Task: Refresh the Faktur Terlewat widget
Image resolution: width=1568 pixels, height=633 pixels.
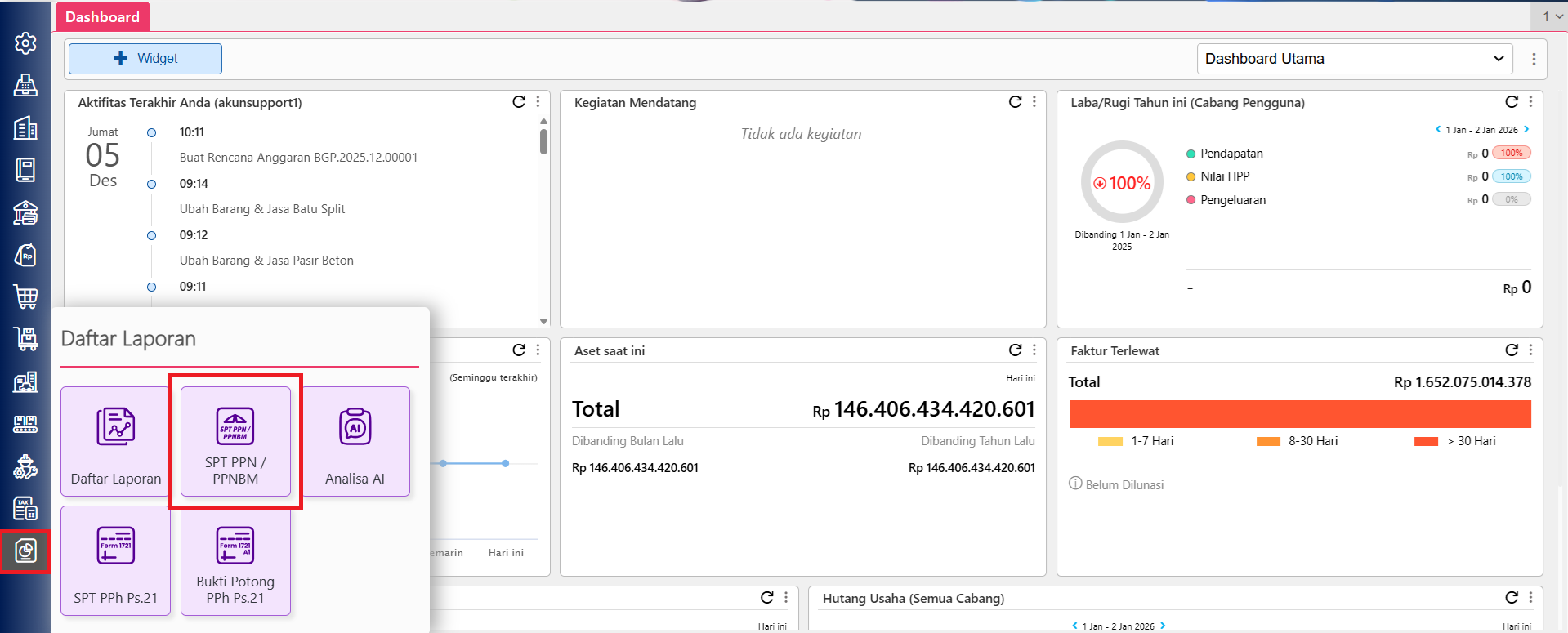Action: pyautogui.click(x=1512, y=350)
